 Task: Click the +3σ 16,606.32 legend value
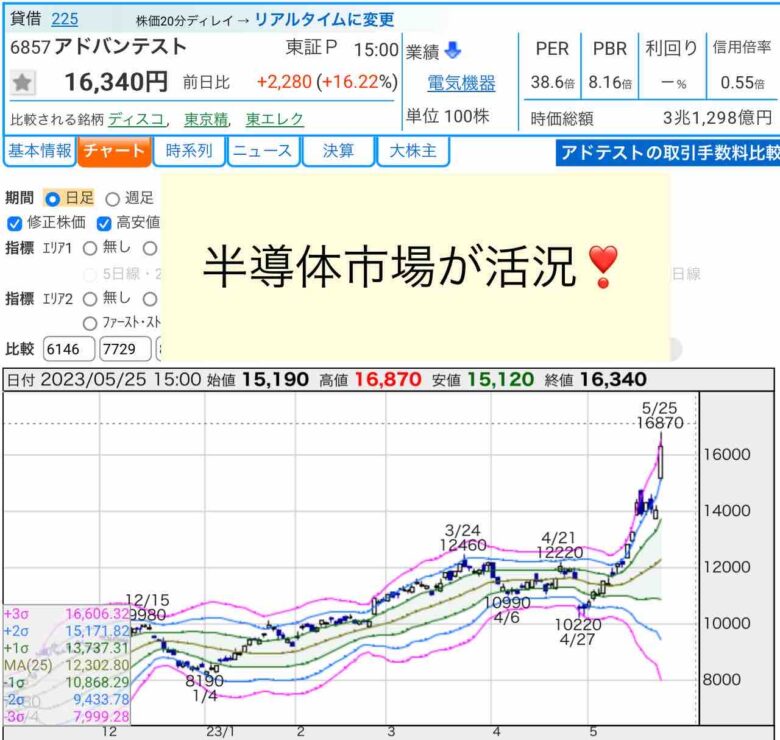(x=98, y=614)
